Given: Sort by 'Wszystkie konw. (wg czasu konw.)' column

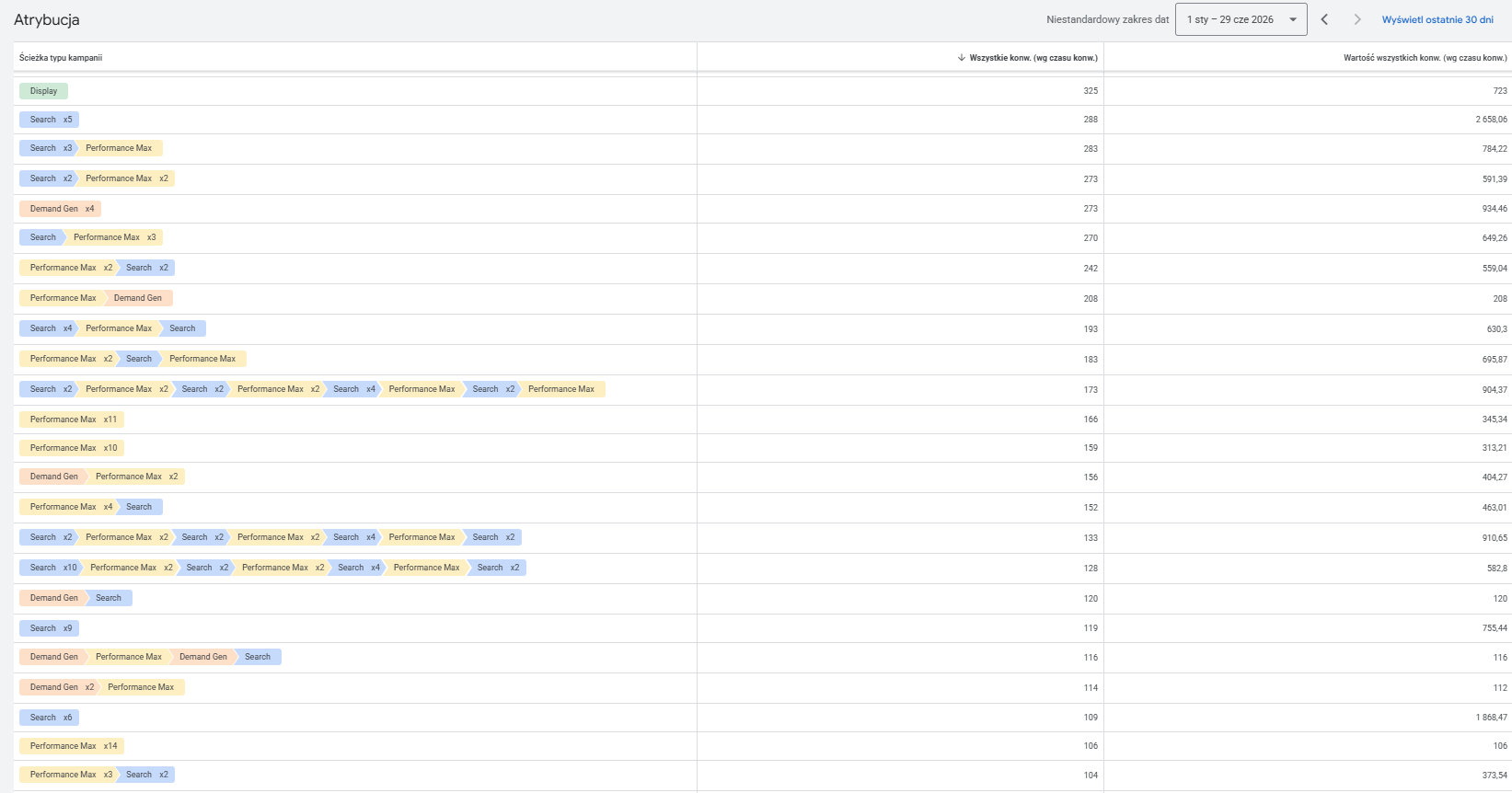Looking at the screenshot, I should [x=1027, y=57].
